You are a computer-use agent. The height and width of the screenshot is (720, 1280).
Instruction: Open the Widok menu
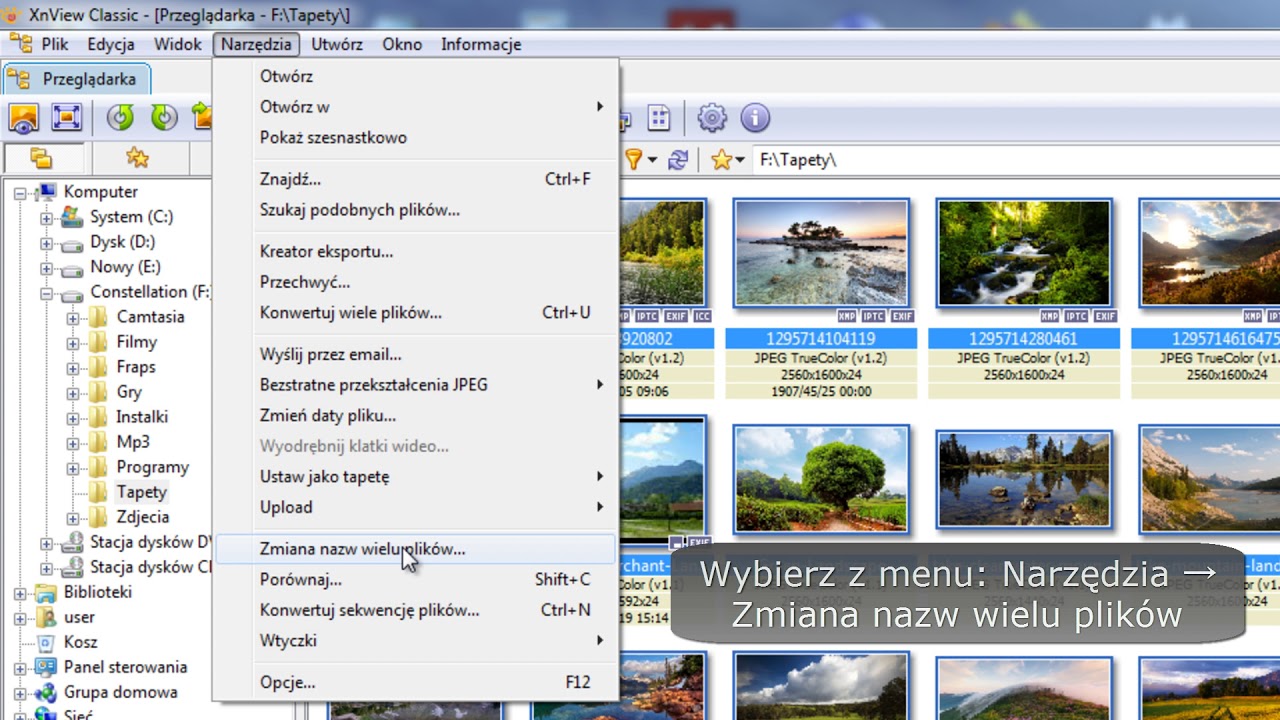click(x=177, y=44)
